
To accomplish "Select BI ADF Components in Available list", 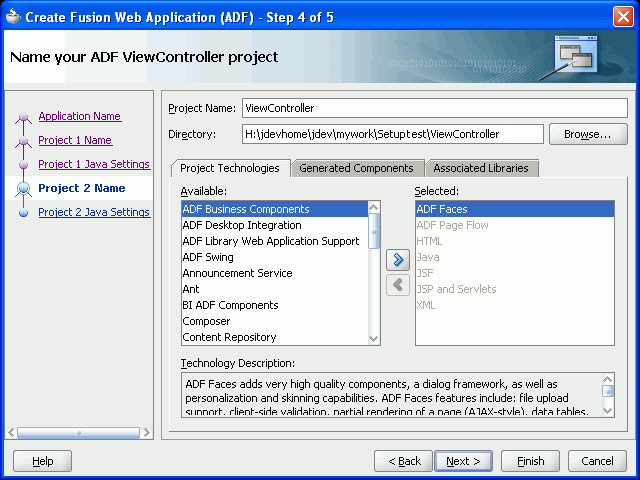I will [x=275, y=305].
